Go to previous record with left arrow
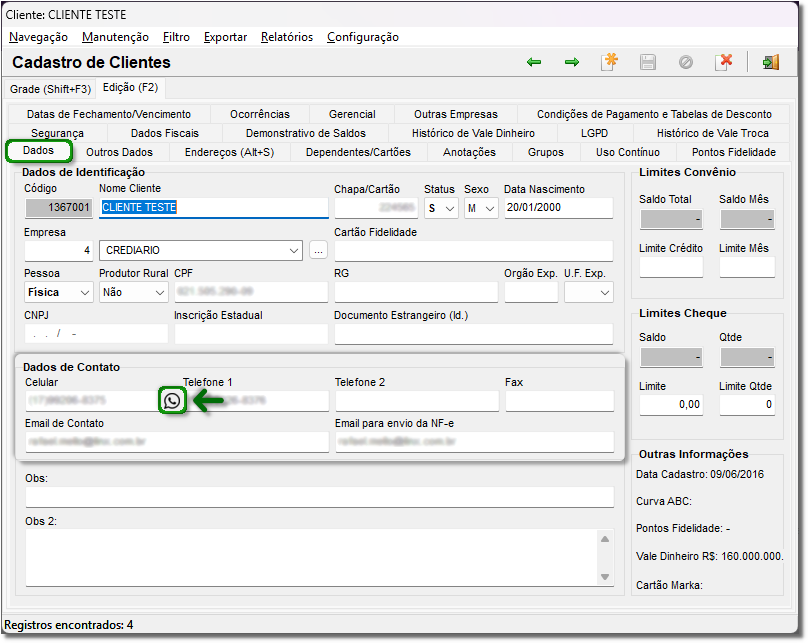The image size is (808, 643). [534, 62]
